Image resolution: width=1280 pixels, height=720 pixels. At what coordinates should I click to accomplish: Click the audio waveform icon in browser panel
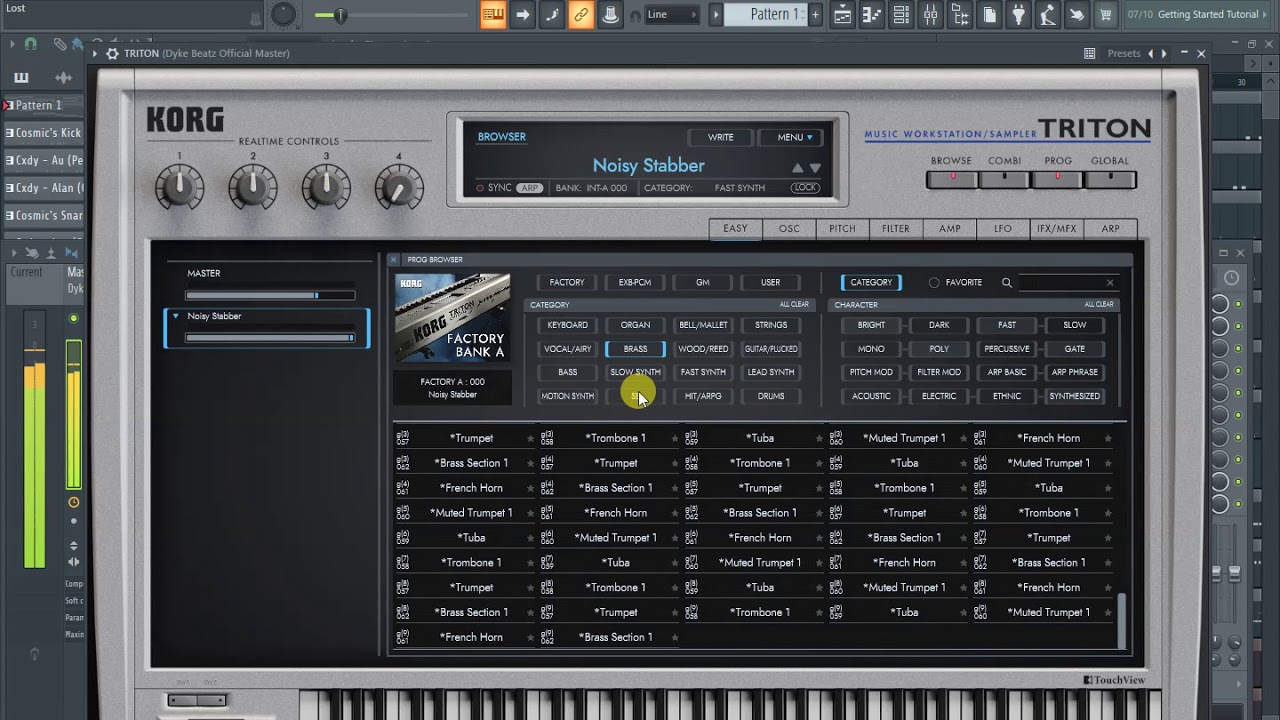coord(63,77)
